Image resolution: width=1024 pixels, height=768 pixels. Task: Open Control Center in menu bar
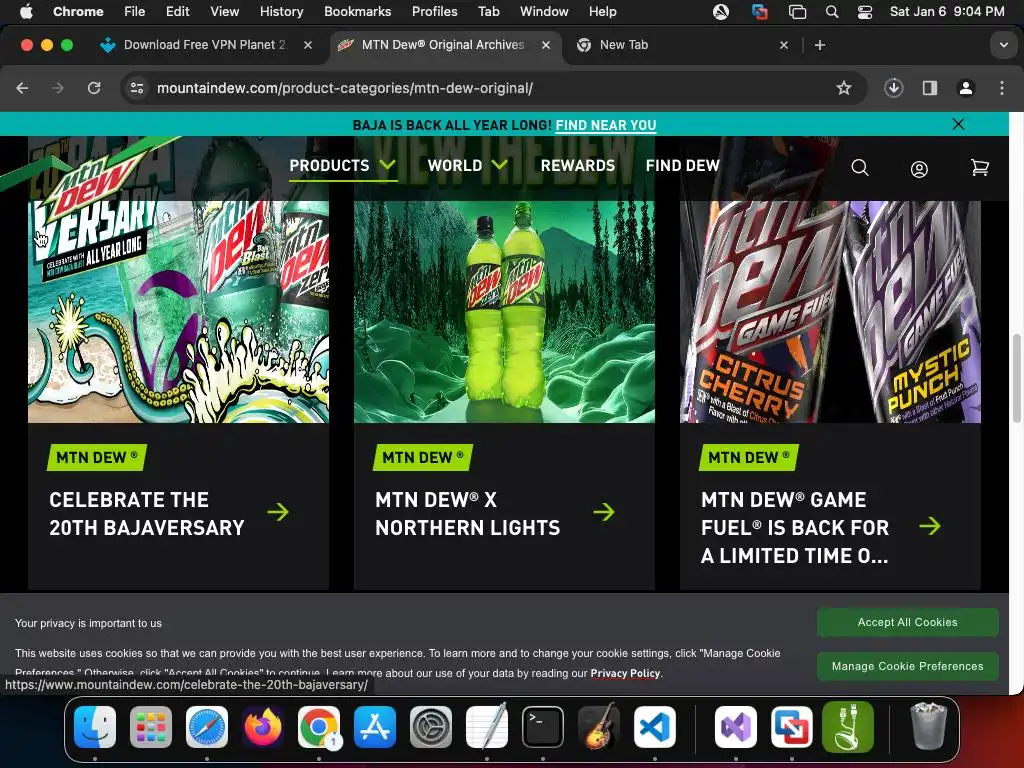tap(865, 12)
